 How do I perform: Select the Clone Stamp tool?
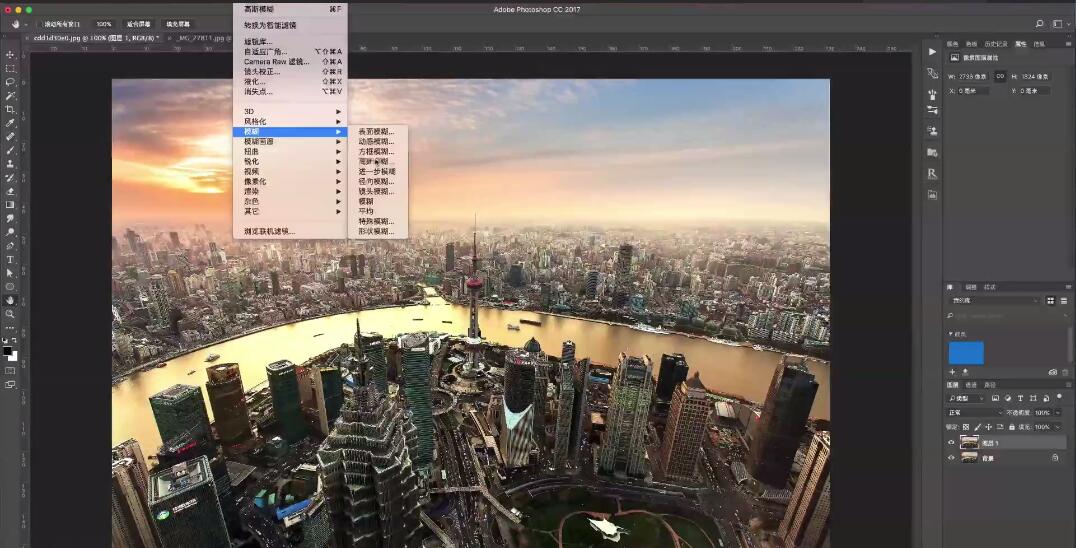click(x=10, y=164)
